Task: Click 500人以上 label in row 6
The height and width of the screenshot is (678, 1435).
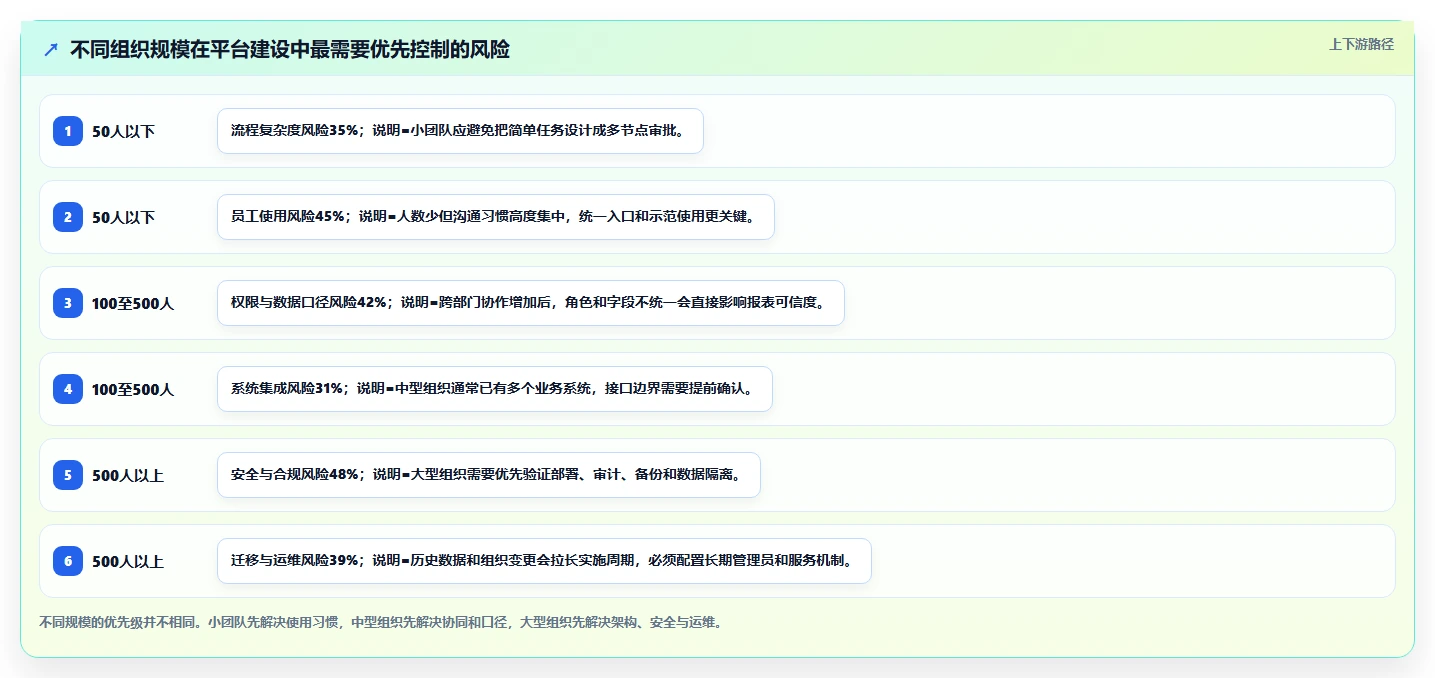Action: coord(128,561)
